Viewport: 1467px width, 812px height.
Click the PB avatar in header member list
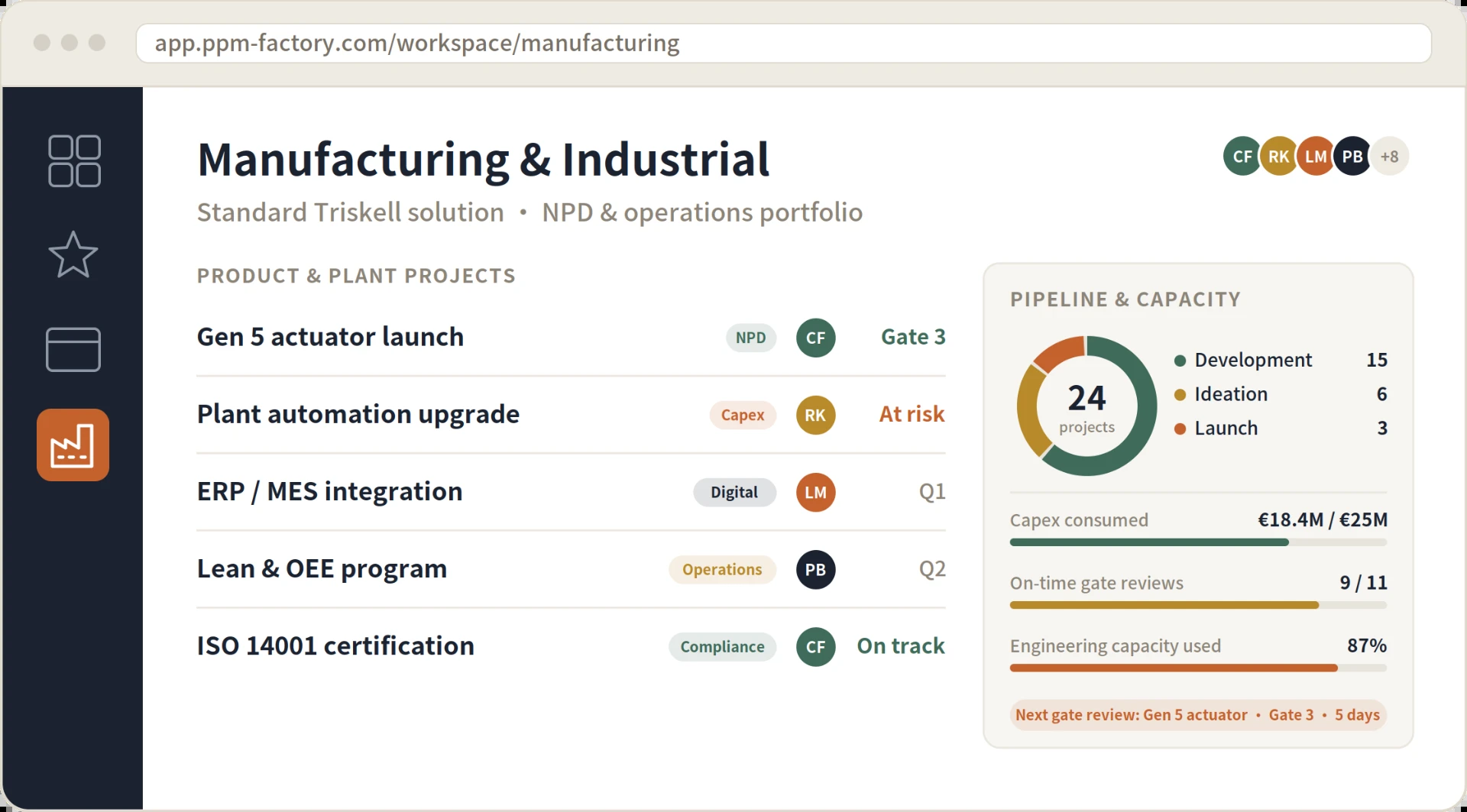point(1352,157)
